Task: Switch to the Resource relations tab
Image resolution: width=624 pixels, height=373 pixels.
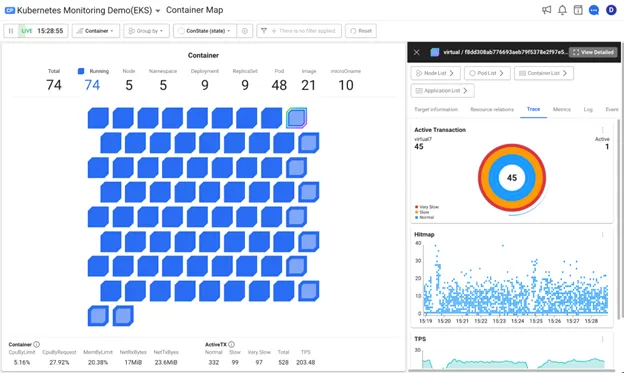Action: pyautogui.click(x=492, y=109)
